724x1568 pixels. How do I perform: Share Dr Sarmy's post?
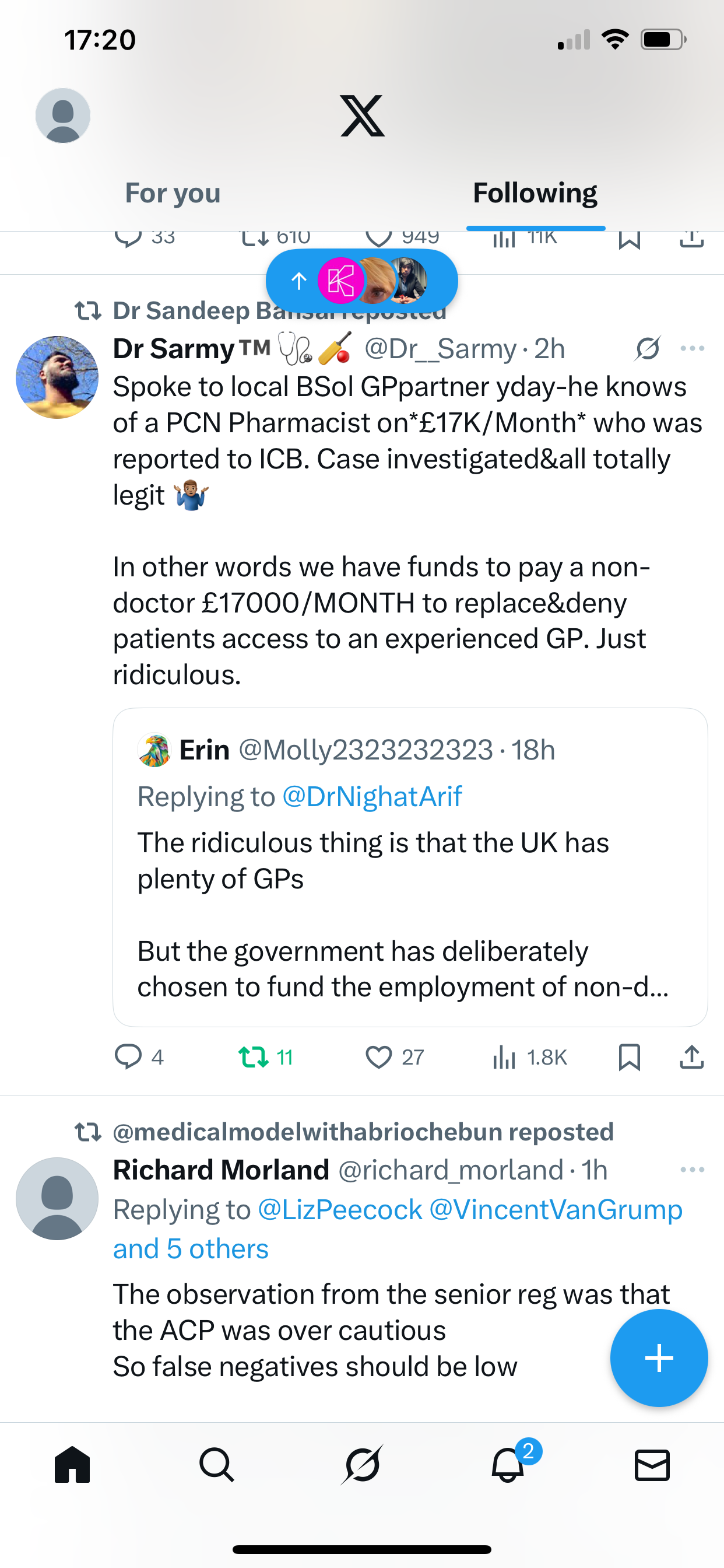691,1056
